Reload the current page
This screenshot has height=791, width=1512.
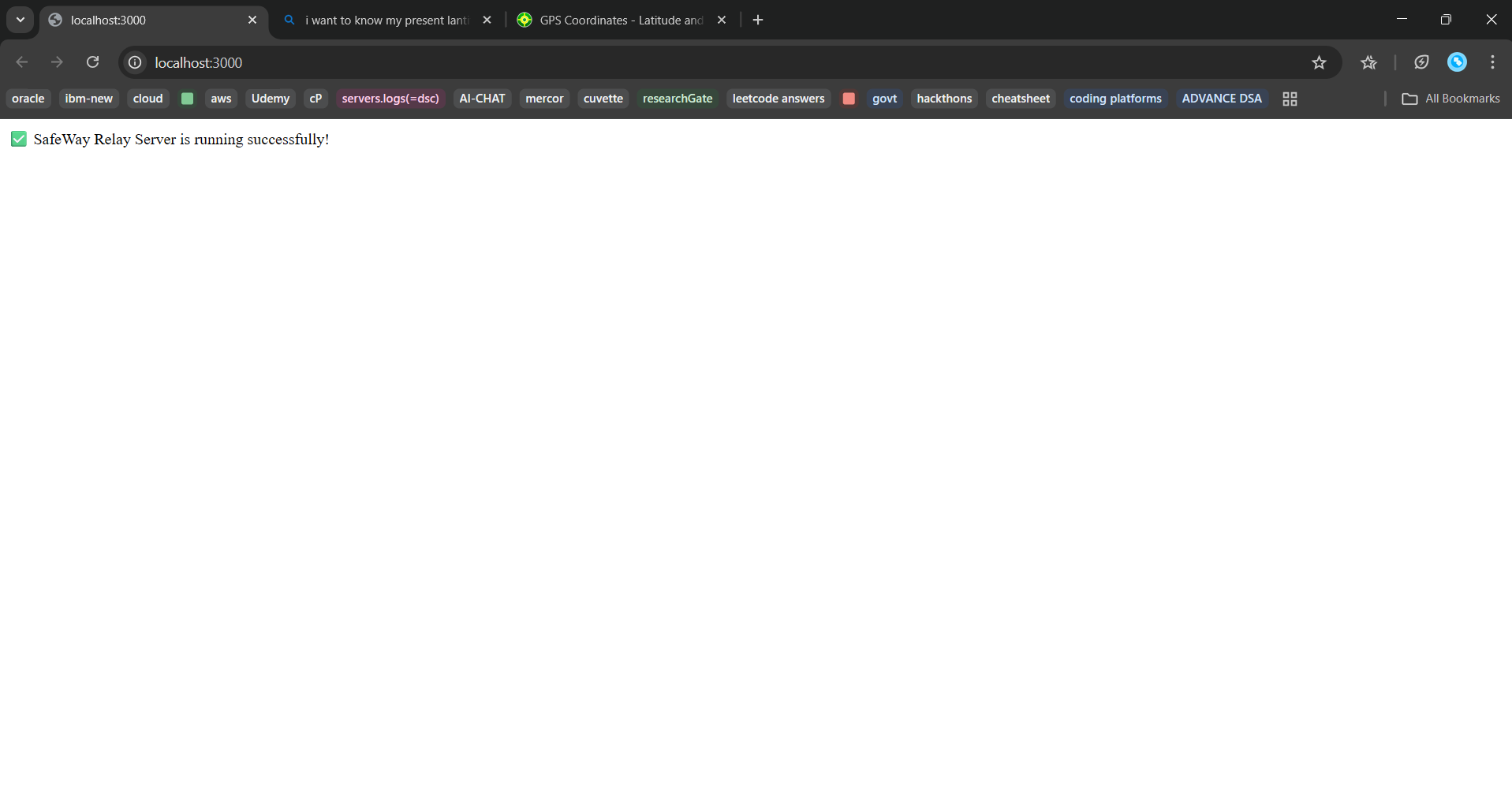(92, 62)
